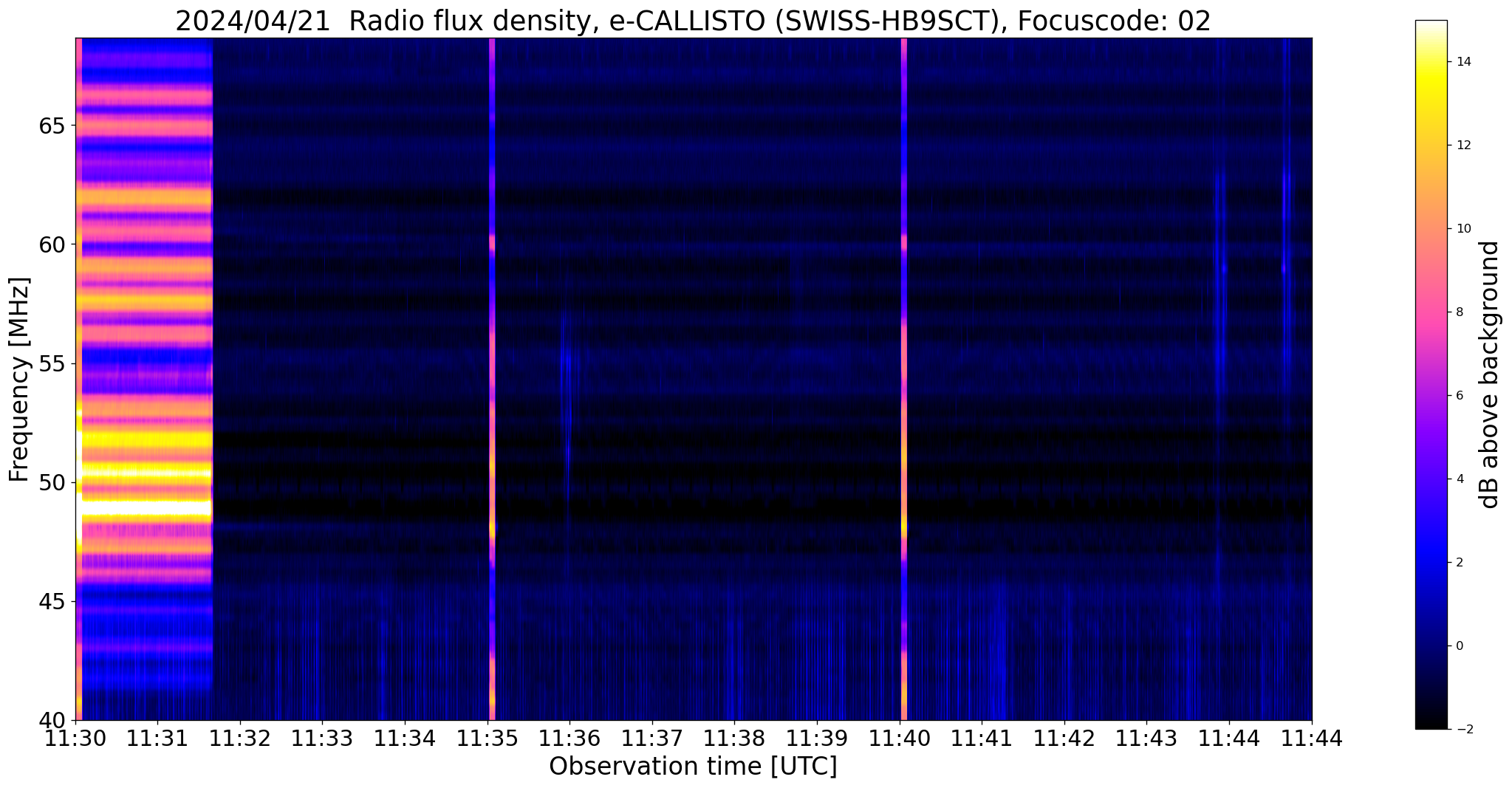Click the colorbar tick label 2
Image resolution: width=1512 pixels, height=788 pixels.
click(x=1460, y=563)
